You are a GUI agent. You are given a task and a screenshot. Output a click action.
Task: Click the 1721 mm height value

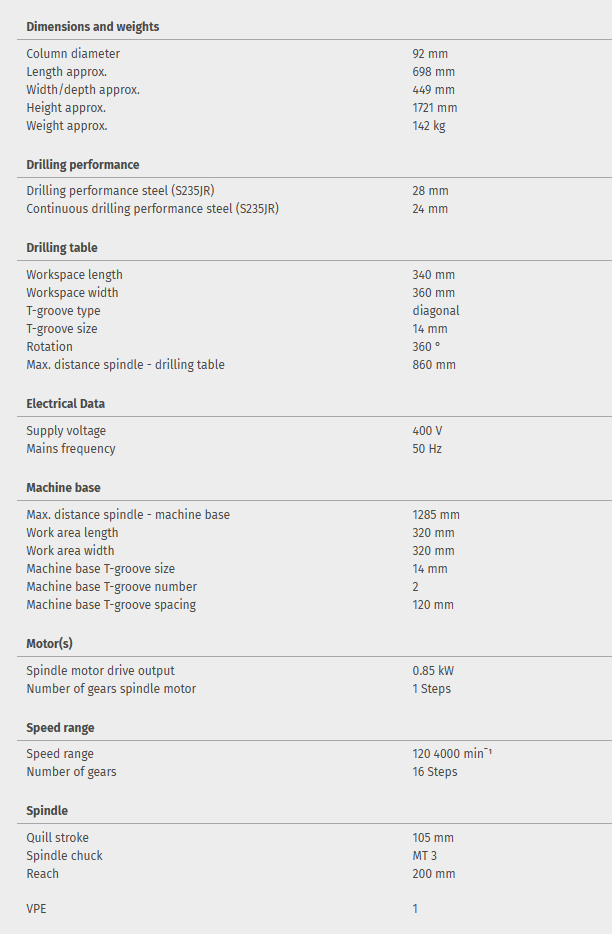(x=434, y=108)
